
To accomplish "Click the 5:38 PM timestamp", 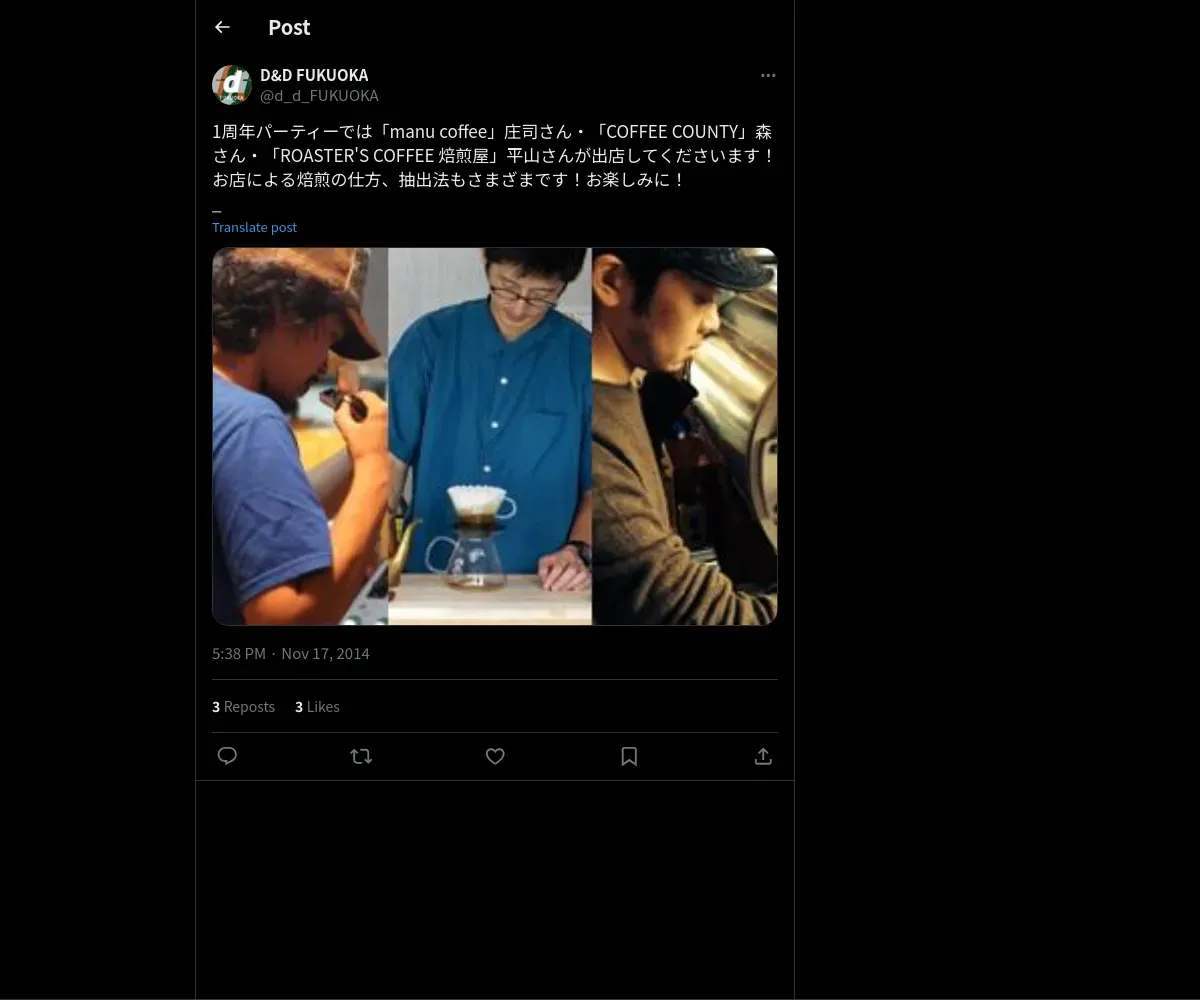I will [x=239, y=653].
